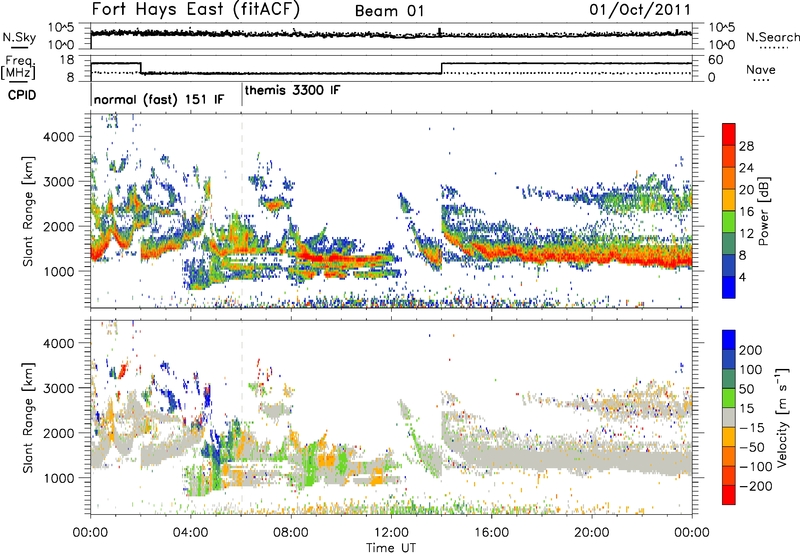800x554 pixels.
Task: Click the CPID change marker at 06:00
Action: tap(242, 94)
